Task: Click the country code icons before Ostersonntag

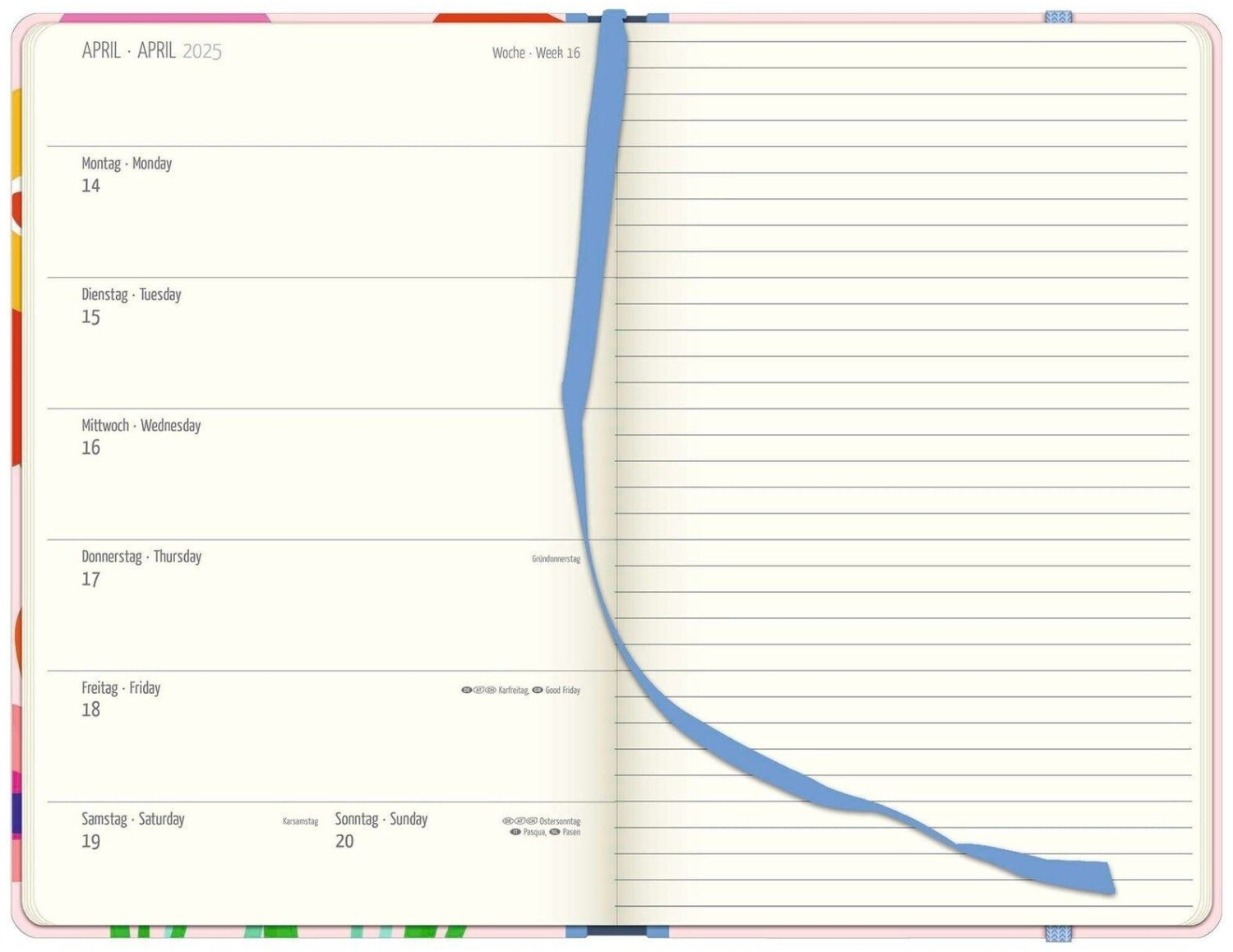Action: [520, 820]
